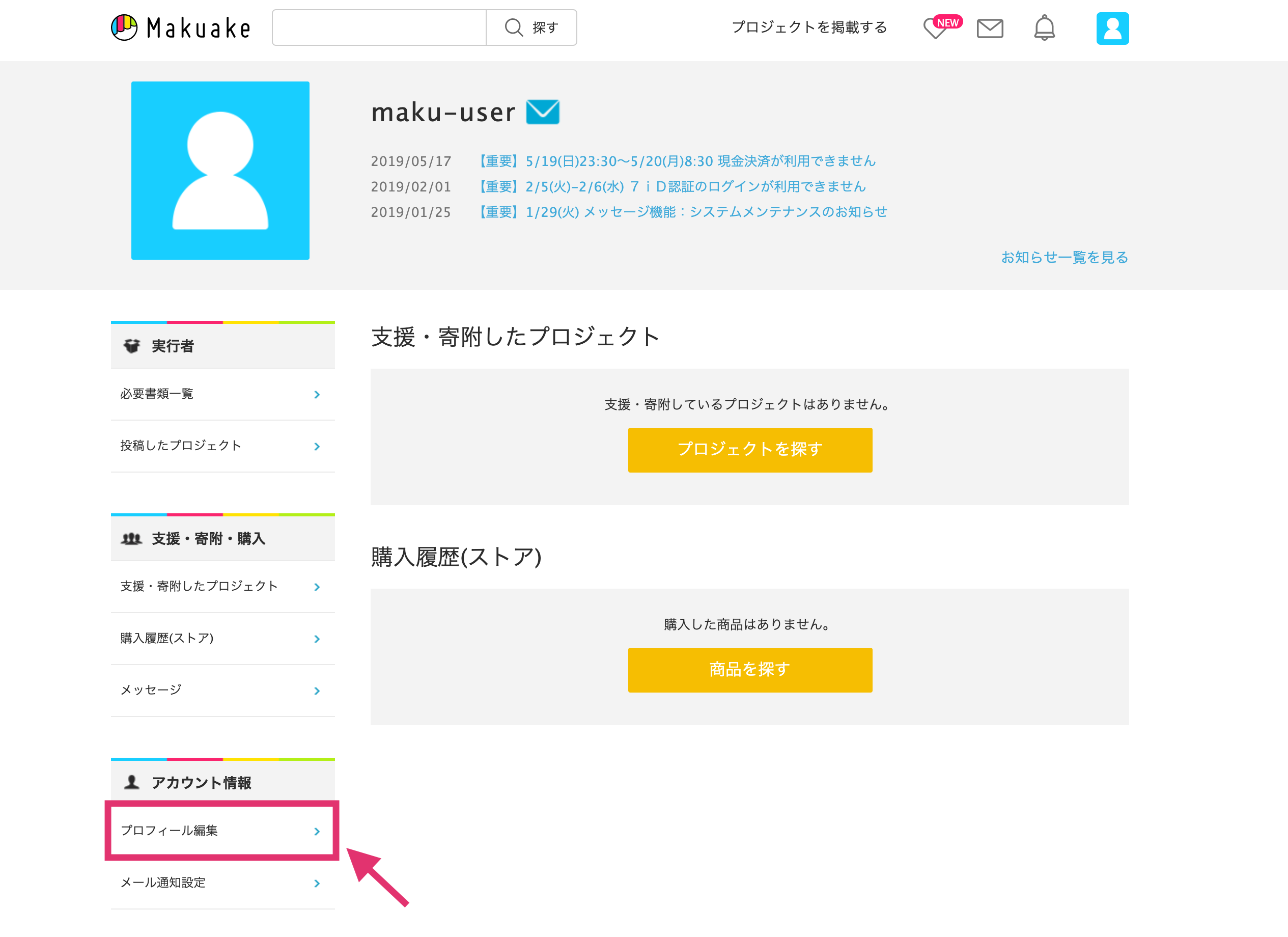Click the large profile picture
The height and width of the screenshot is (937, 1288).
pyautogui.click(x=220, y=171)
